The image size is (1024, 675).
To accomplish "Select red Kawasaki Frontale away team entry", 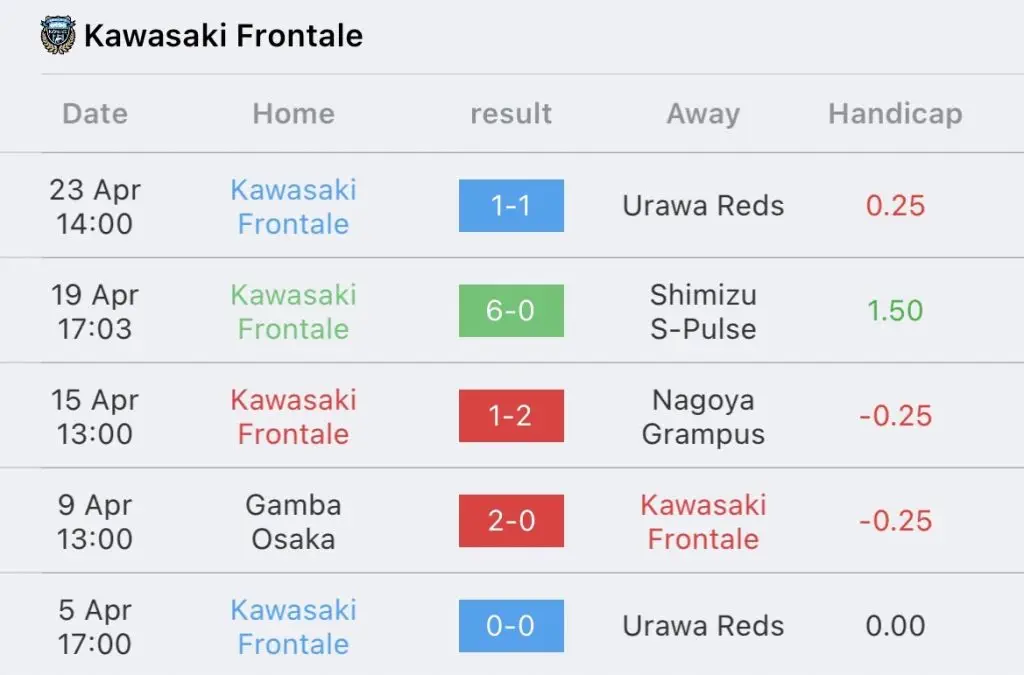I will 703,522.
